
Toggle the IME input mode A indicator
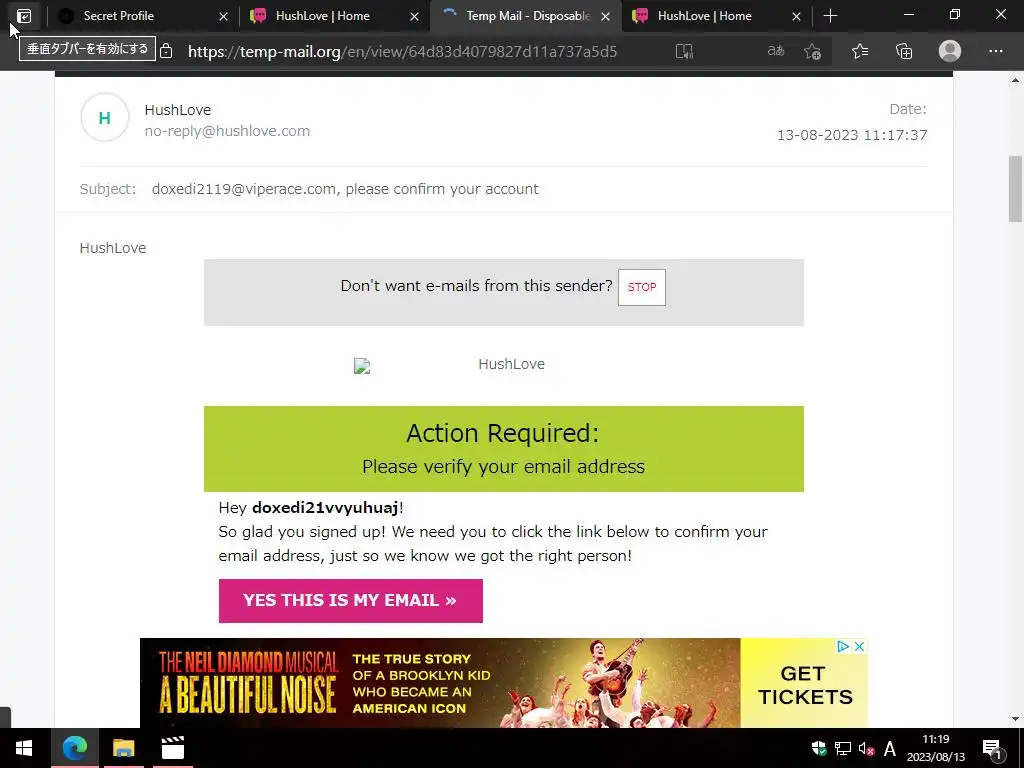click(x=889, y=748)
